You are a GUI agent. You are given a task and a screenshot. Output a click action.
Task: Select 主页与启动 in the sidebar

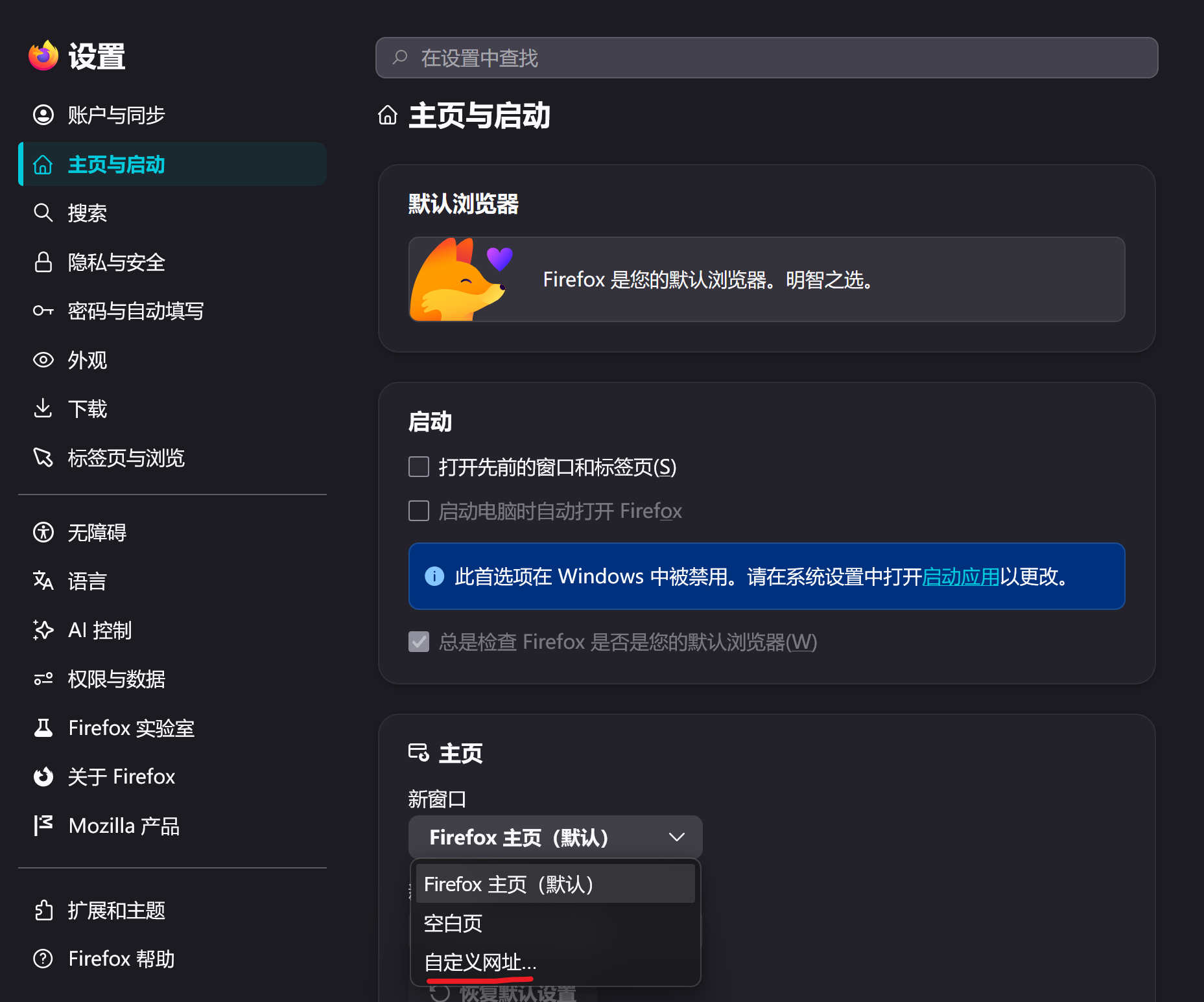[x=172, y=165]
